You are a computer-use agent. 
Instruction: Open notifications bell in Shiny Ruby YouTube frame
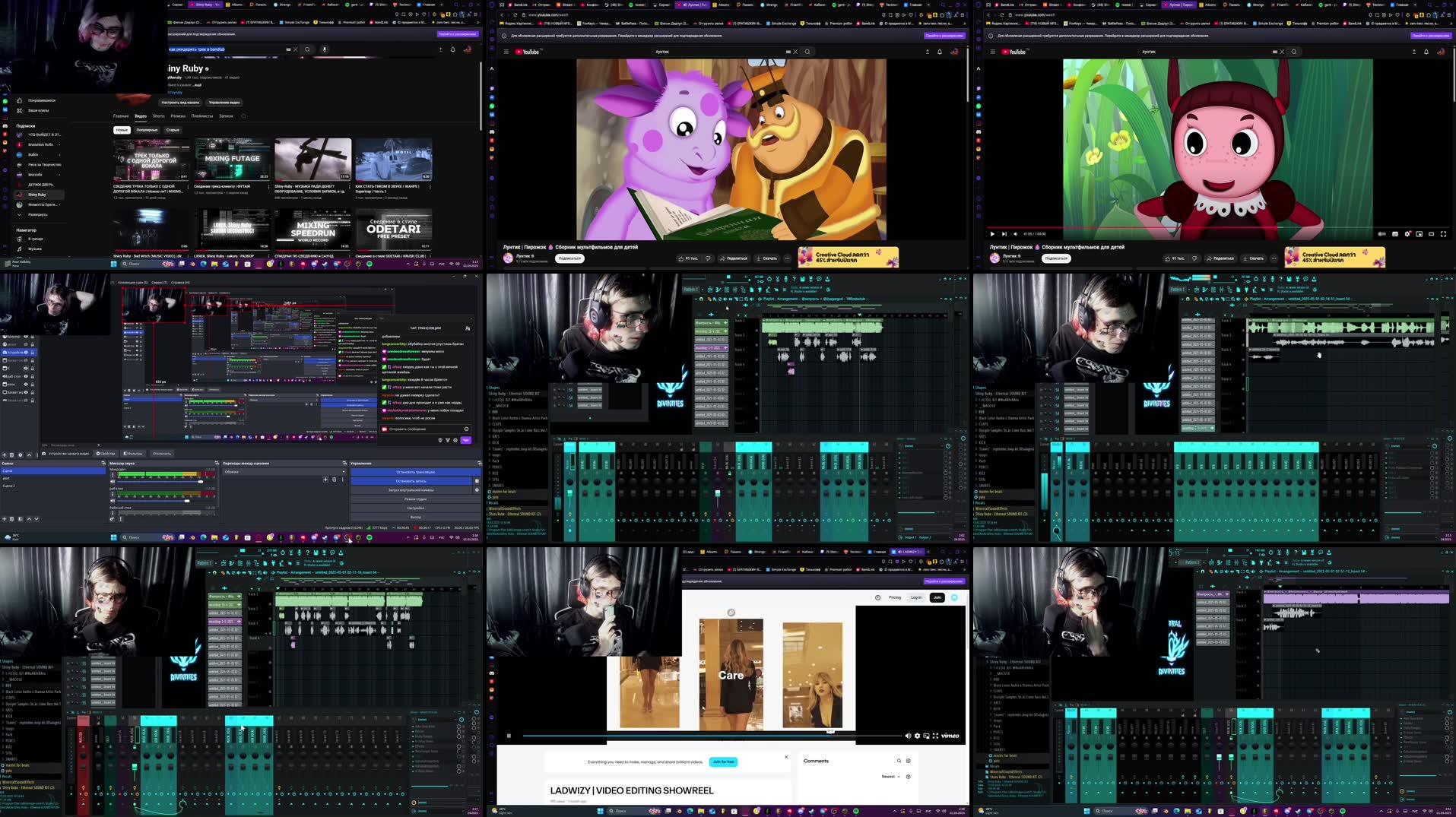point(453,49)
